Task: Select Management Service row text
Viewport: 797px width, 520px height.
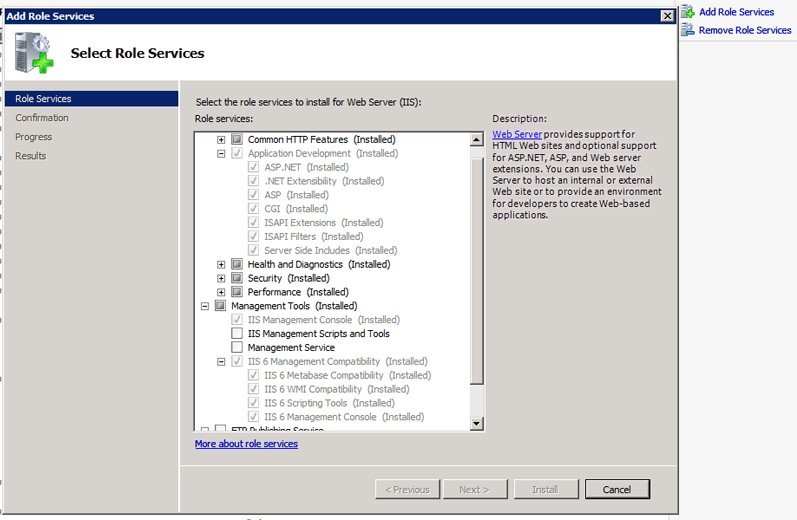Action: [291, 348]
